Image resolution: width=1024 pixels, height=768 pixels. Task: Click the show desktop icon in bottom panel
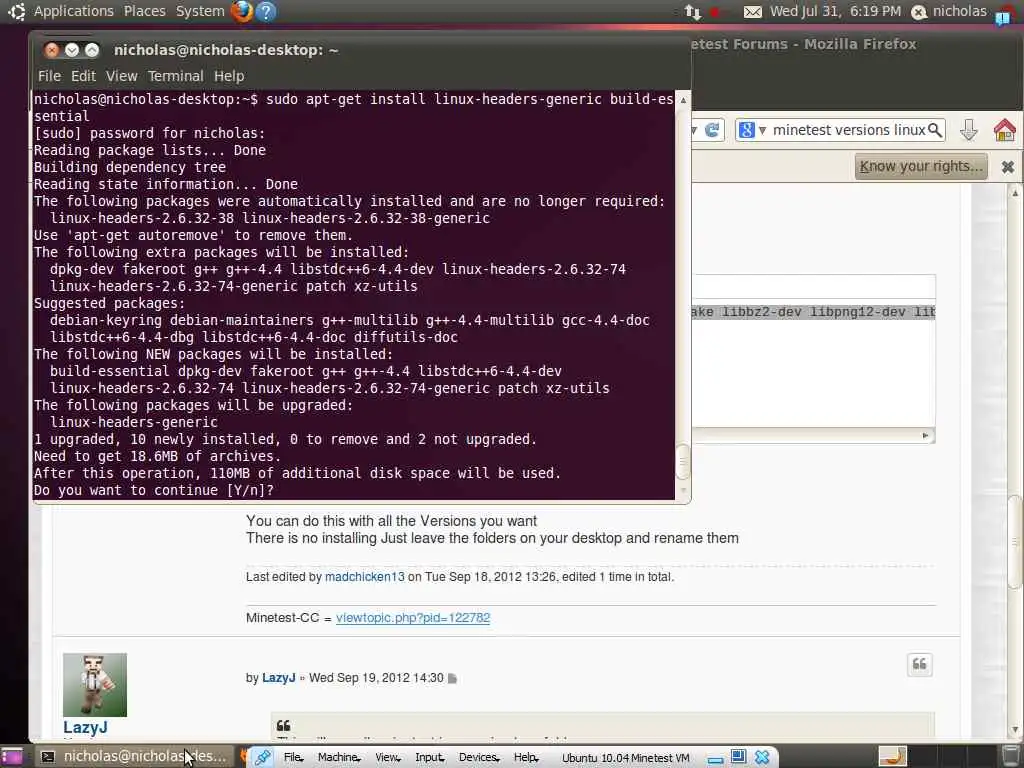[x=11, y=757]
